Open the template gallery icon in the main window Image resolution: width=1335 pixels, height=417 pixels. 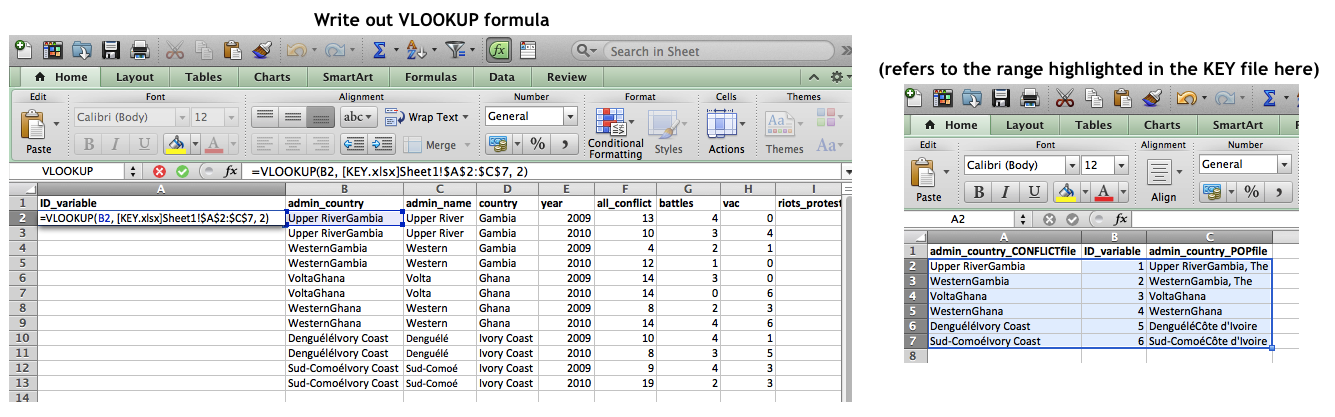click(x=52, y=50)
